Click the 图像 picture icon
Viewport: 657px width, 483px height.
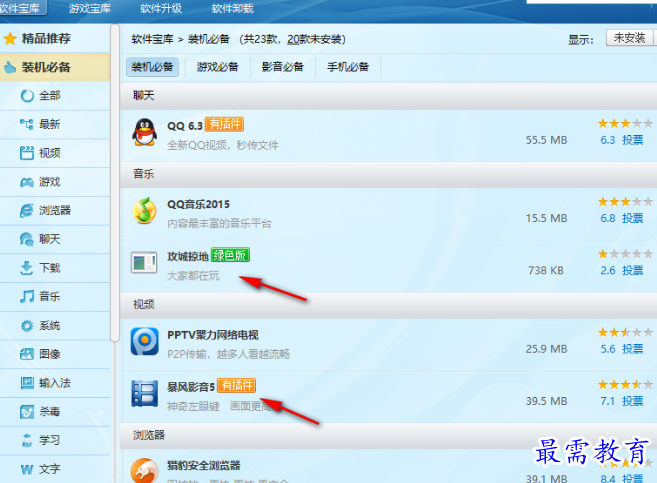coord(27,354)
